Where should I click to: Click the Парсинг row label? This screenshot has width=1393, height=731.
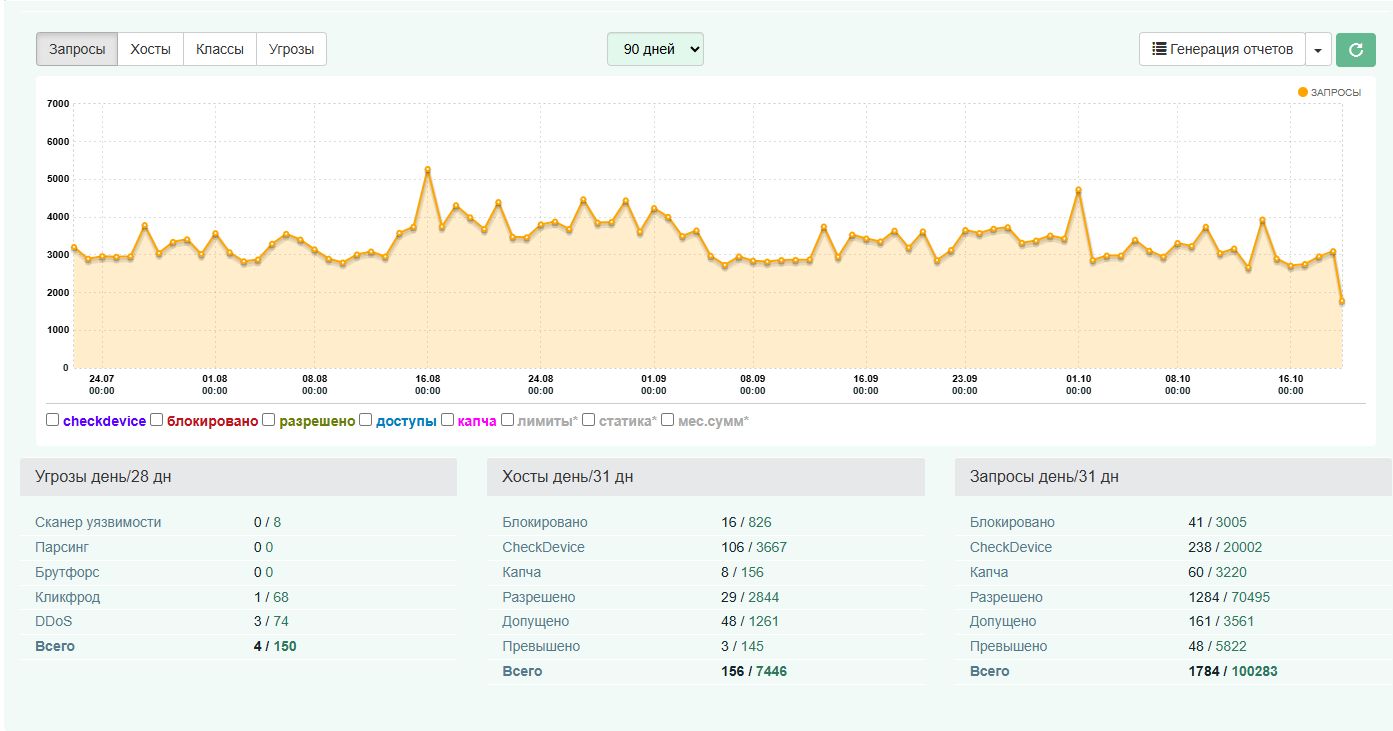64,547
